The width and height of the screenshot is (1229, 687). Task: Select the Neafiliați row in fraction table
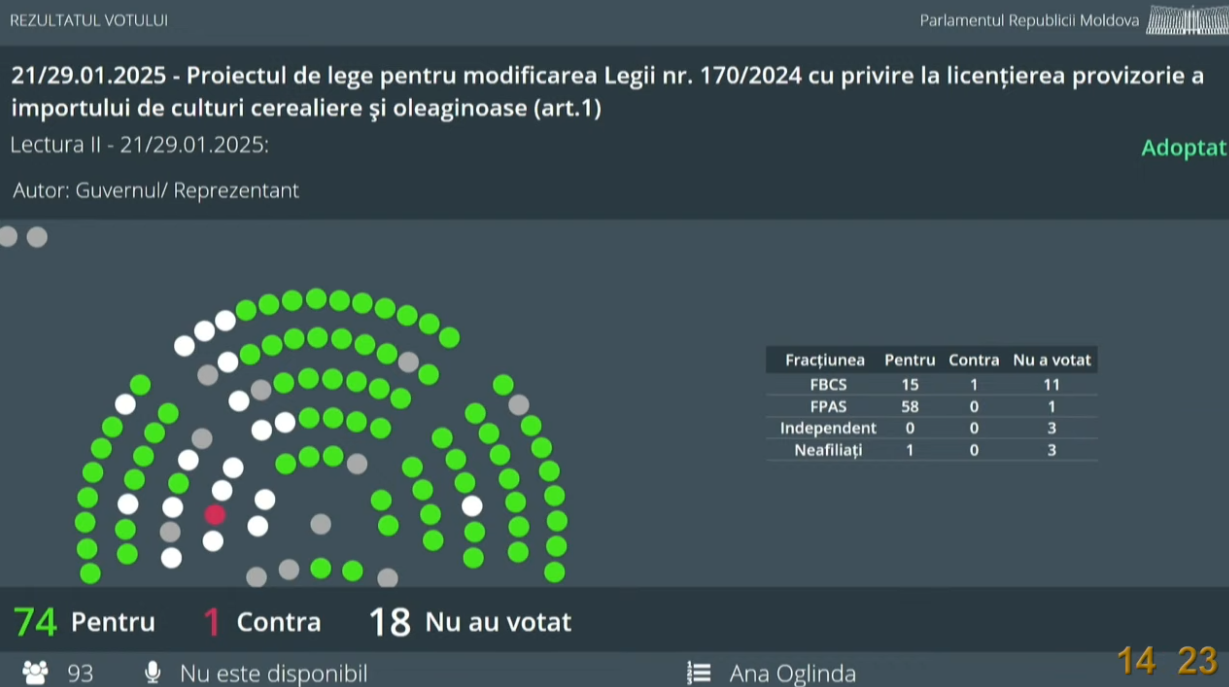[932, 450]
